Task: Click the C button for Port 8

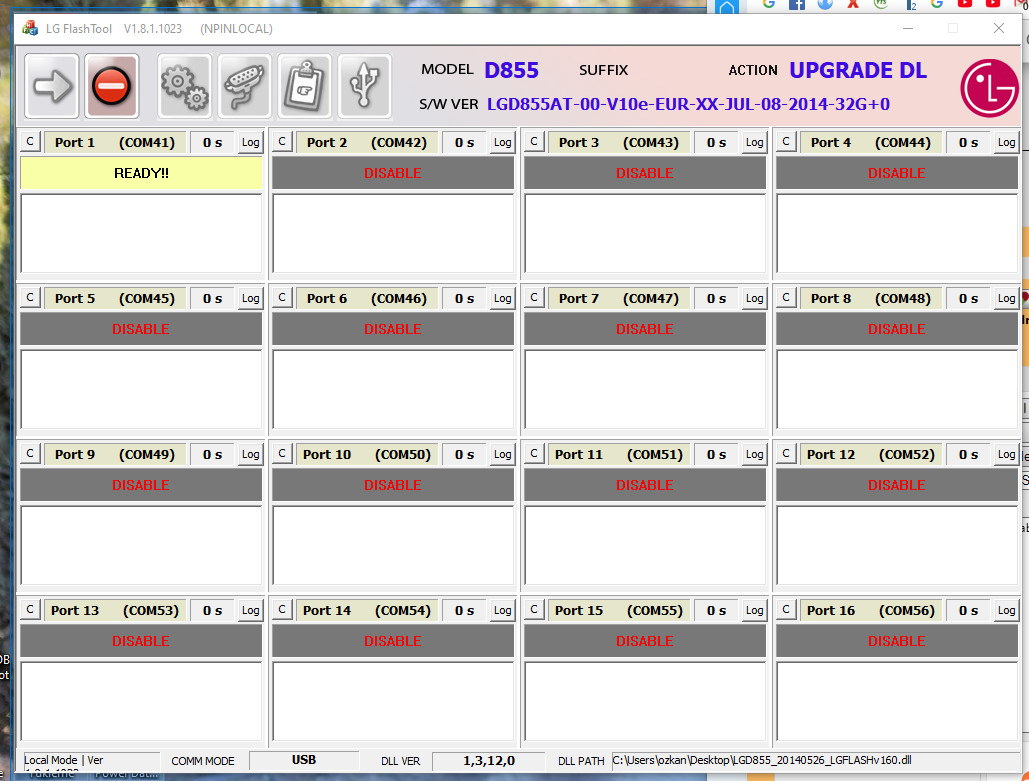Action: click(x=786, y=298)
